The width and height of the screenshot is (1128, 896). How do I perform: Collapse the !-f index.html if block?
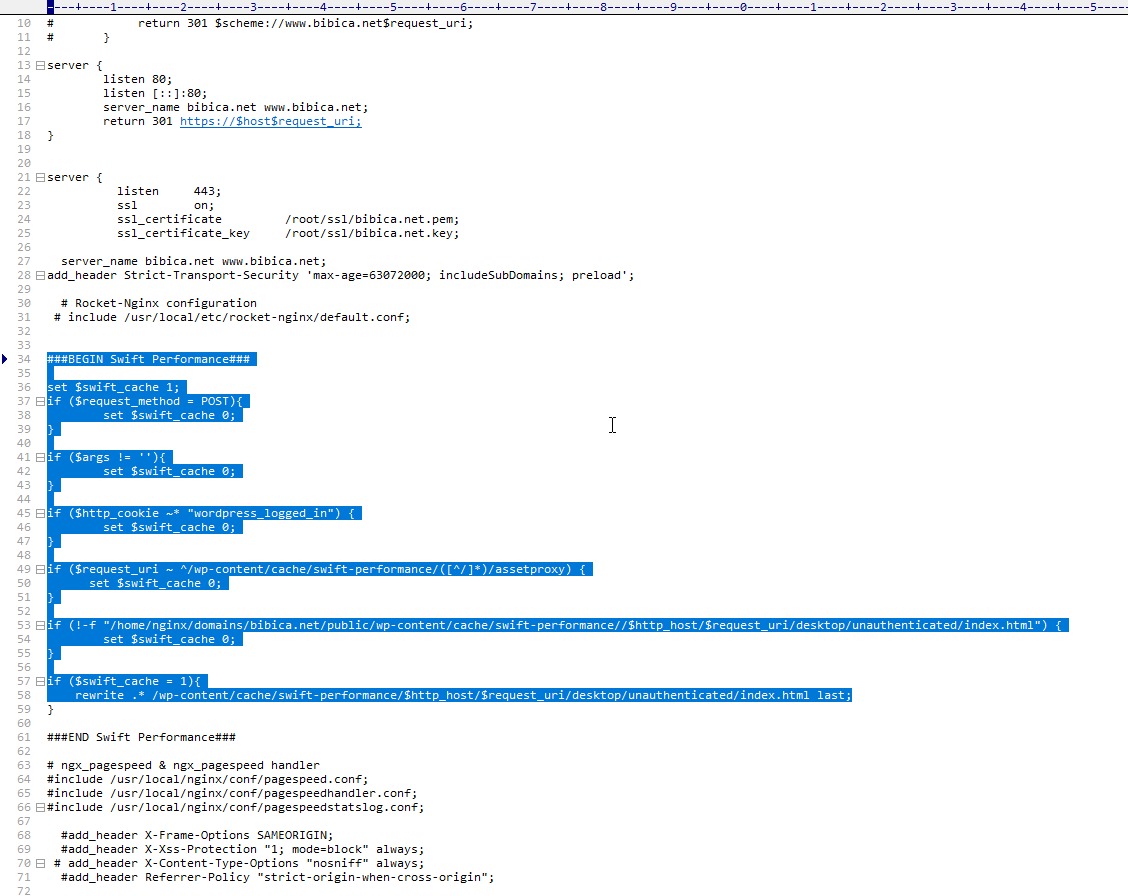[40, 626]
